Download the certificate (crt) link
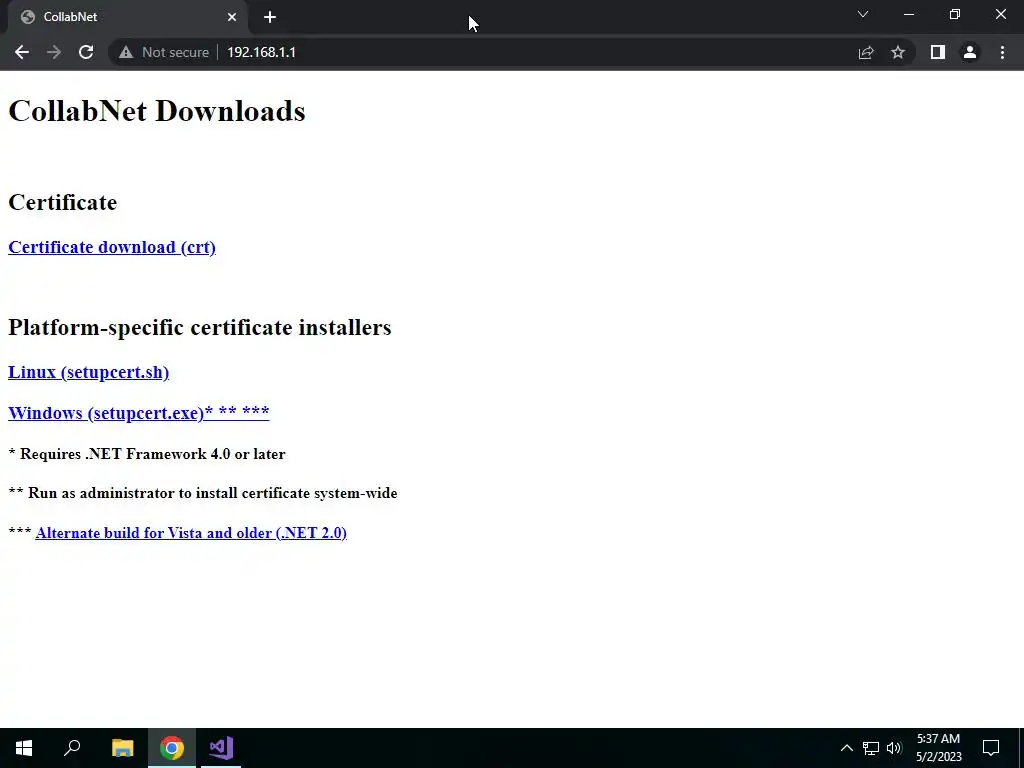Viewport: 1024px width, 768px height. pyautogui.click(x=112, y=248)
